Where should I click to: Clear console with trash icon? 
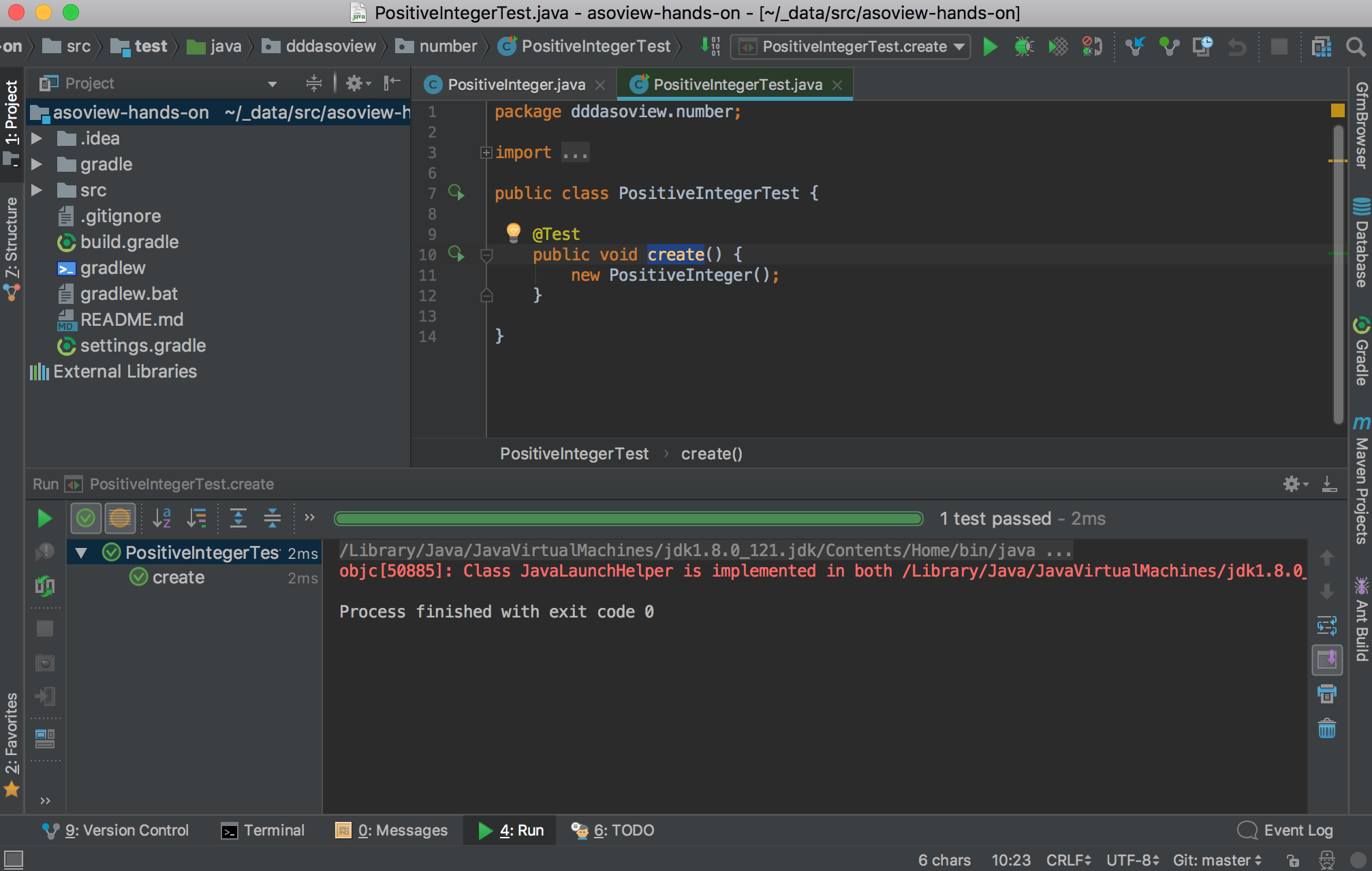1327,729
